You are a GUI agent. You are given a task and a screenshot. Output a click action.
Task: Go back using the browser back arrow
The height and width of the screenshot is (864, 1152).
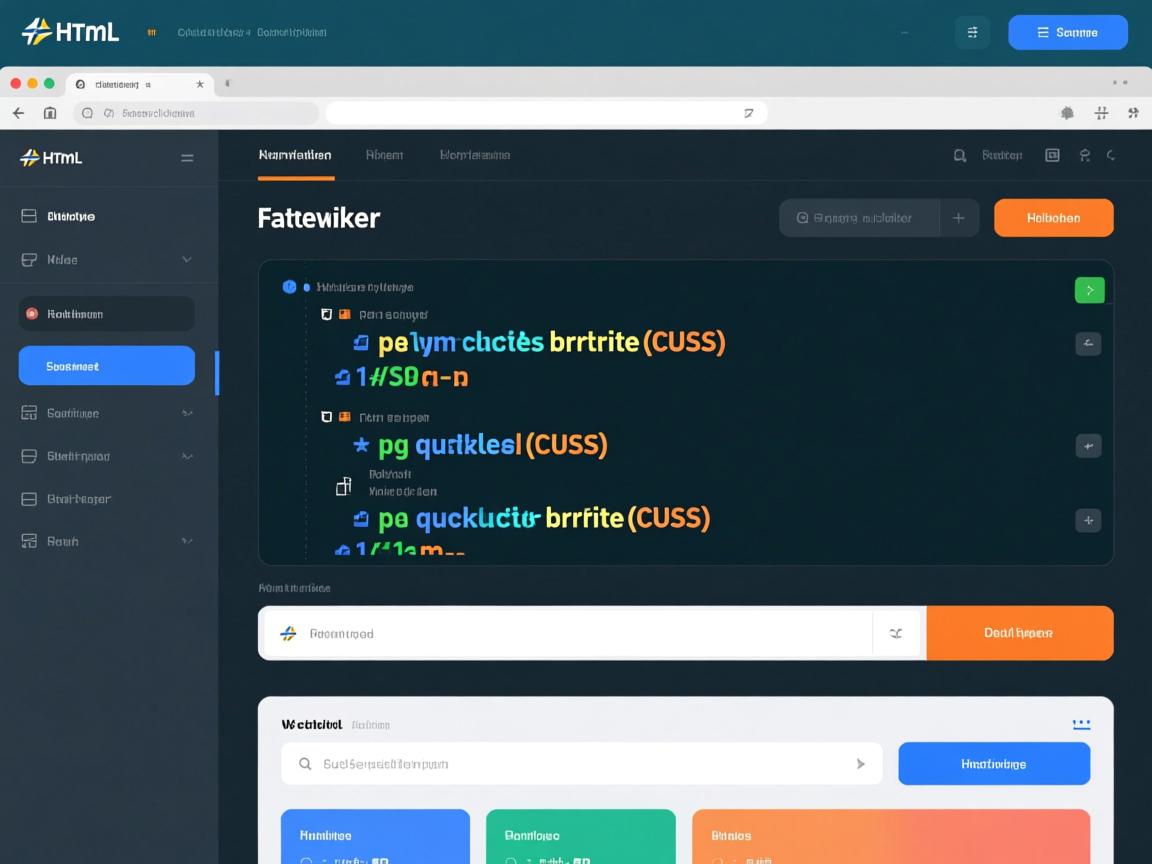click(18, 113)
